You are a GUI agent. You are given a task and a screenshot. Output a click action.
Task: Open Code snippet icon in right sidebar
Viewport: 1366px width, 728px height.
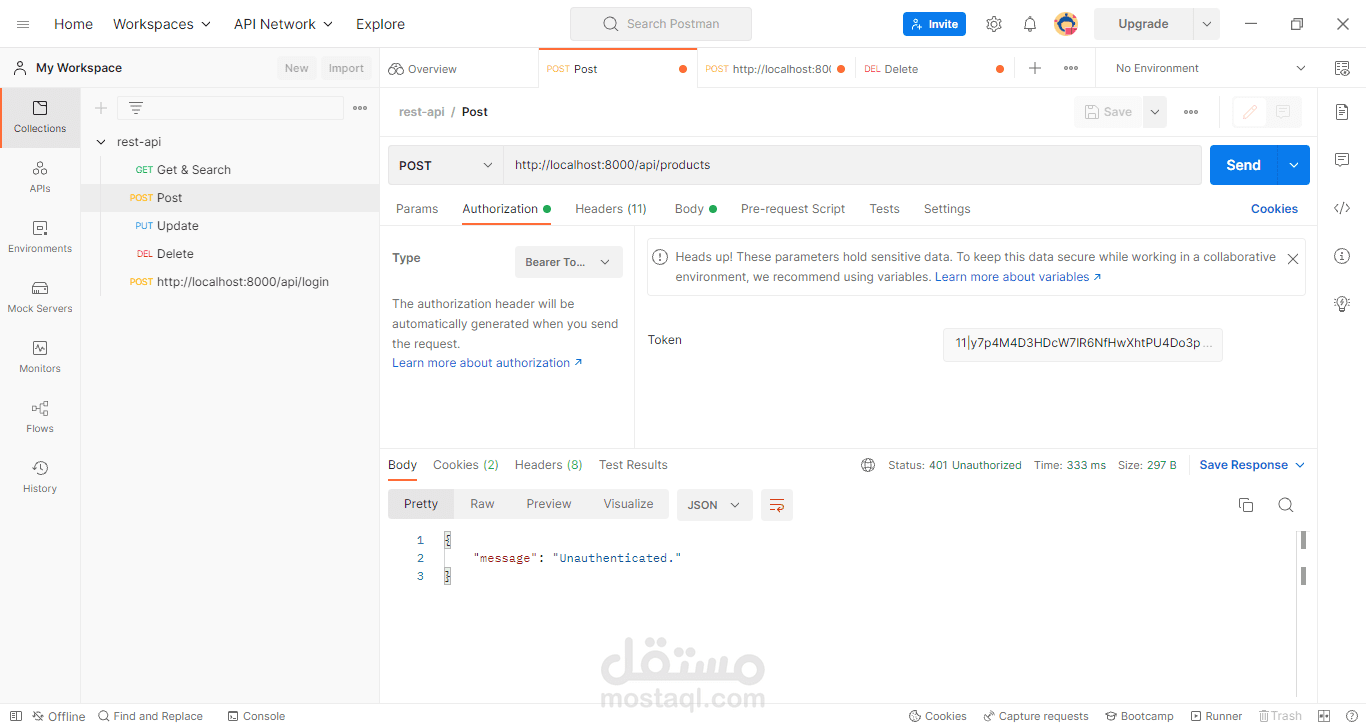1342,208
